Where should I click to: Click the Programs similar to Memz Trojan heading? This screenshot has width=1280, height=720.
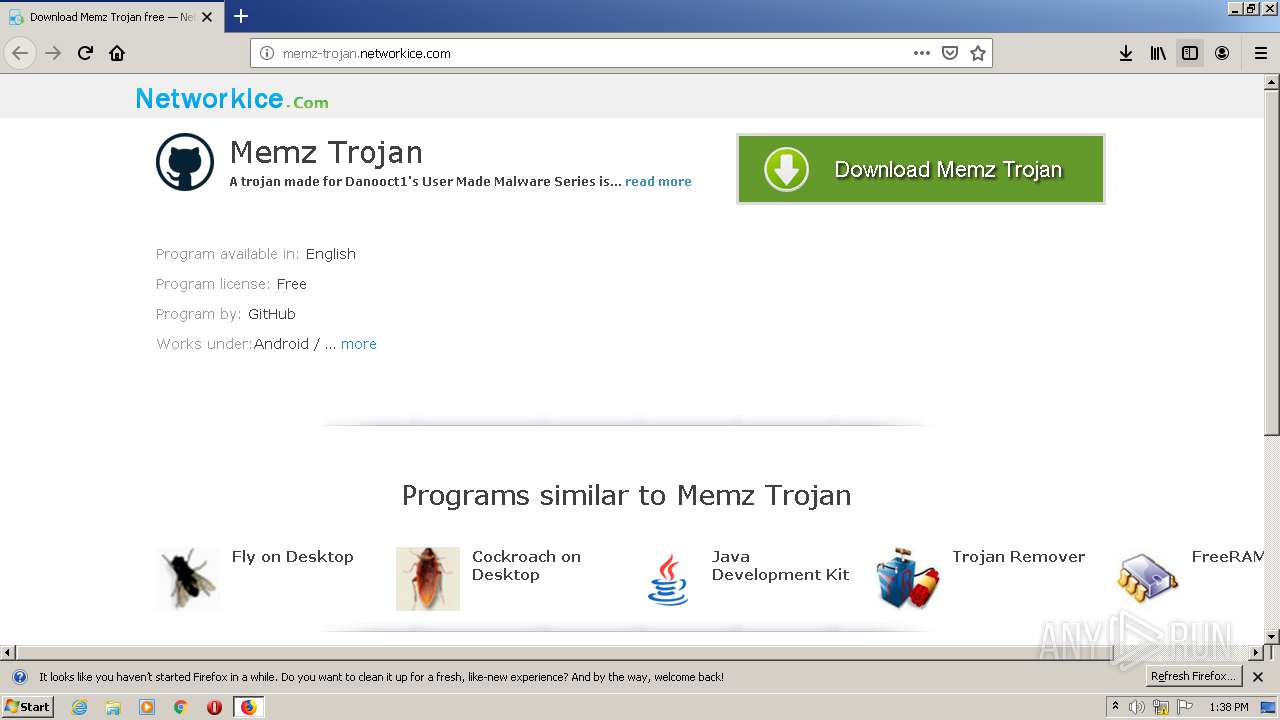point(626,495)
